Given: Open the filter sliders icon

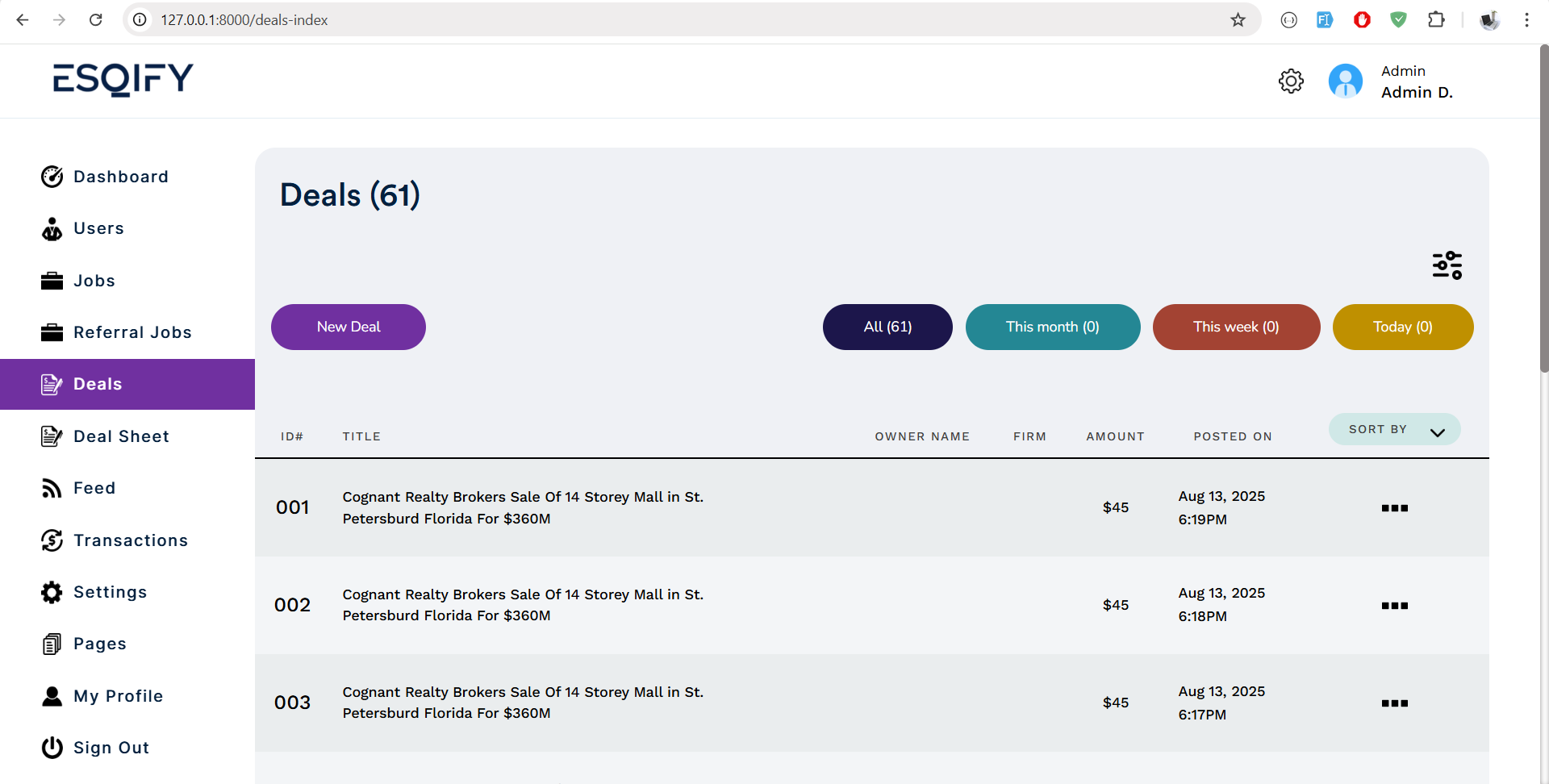Looking at the screenshot, I should click(1447, 265).
